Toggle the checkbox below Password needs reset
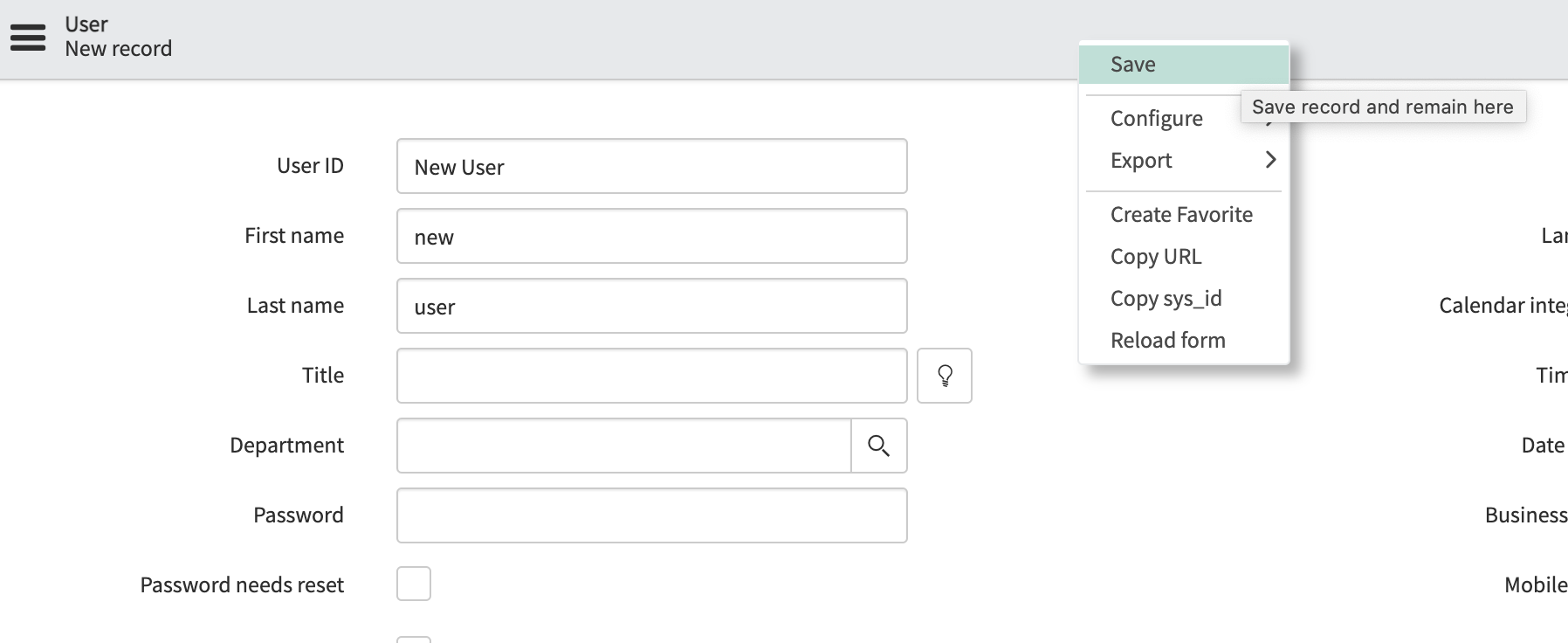The image size is (1568, 643). click(414, 639)
